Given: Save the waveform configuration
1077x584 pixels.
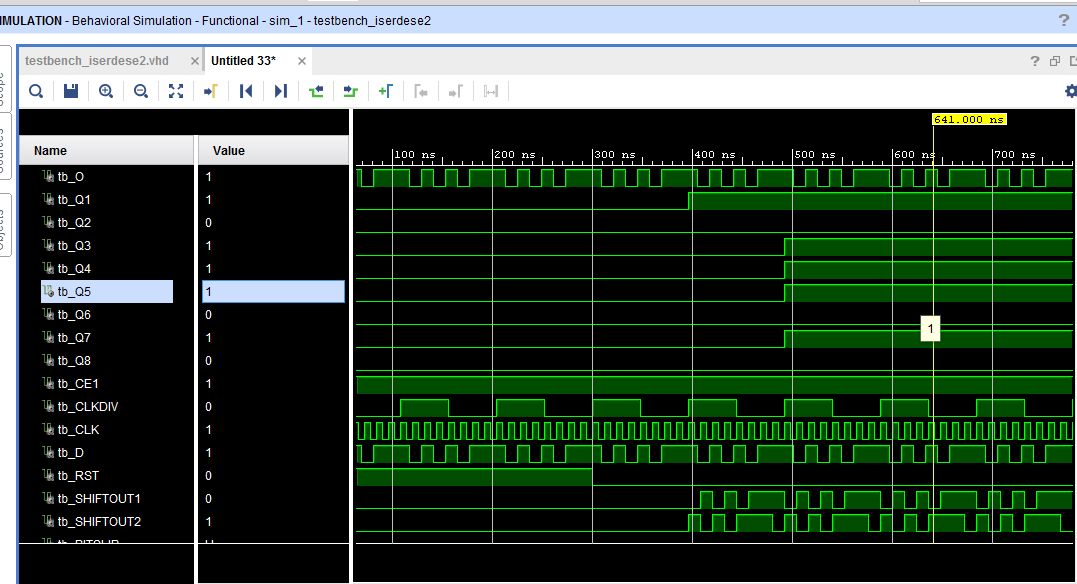Looking at the screenshot, I should [x=71, y=91].
